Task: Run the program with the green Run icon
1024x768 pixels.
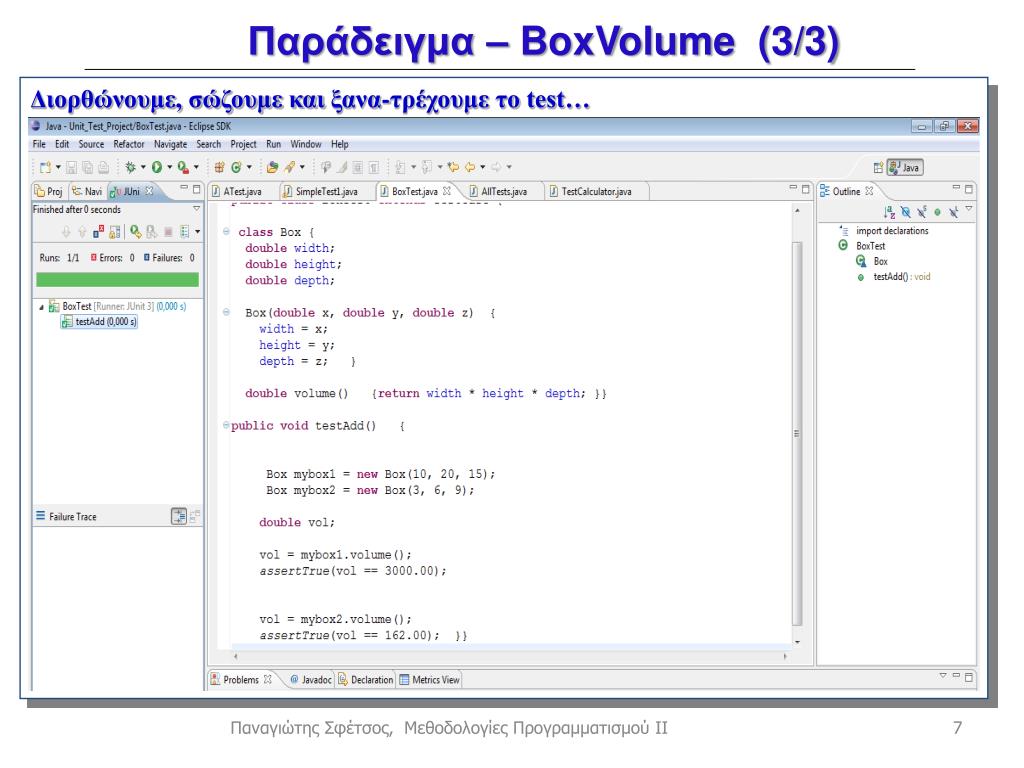Action: [157, 167]
